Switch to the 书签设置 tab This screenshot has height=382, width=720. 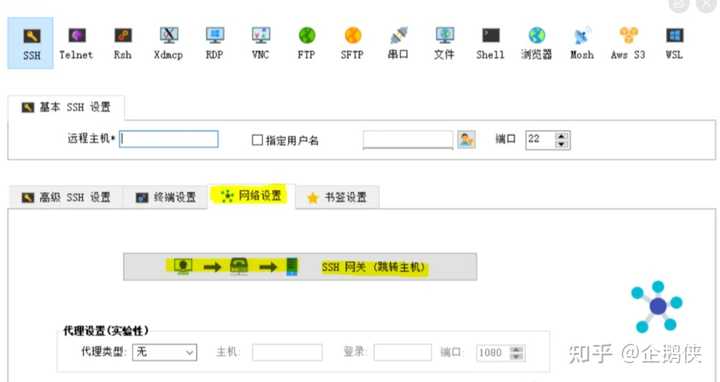click(x=338, y=197)
